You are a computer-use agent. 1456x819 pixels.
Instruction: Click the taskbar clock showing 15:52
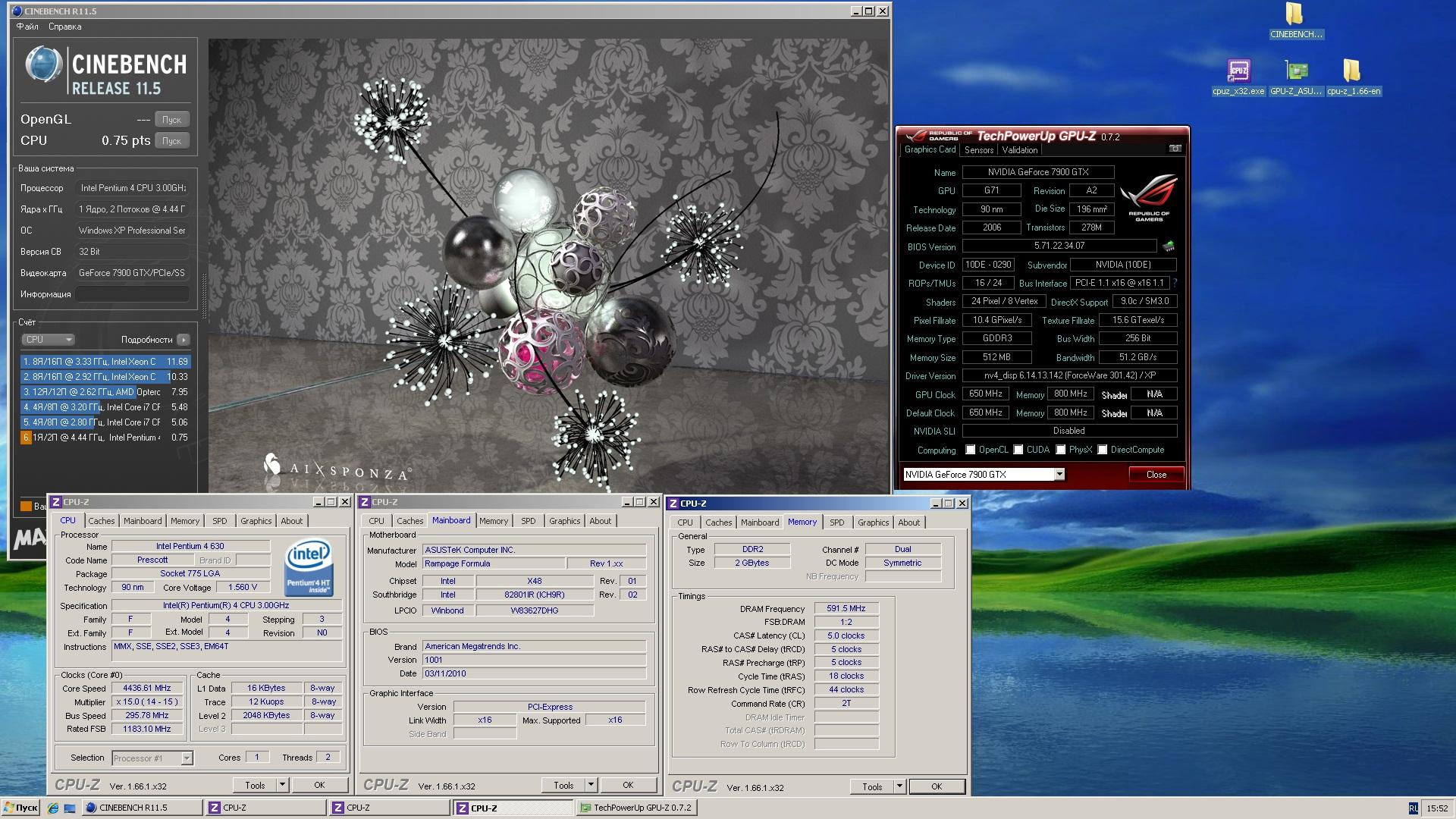coord(1437,808)
